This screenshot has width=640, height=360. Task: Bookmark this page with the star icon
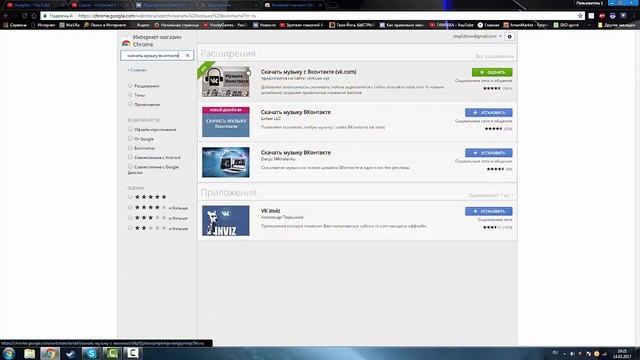pos(580,16)
